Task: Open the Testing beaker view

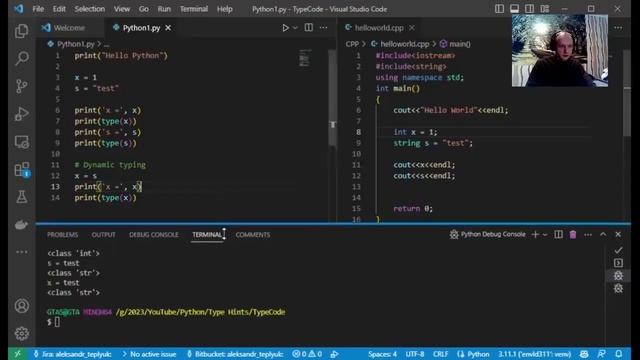Action: point(22,197)
